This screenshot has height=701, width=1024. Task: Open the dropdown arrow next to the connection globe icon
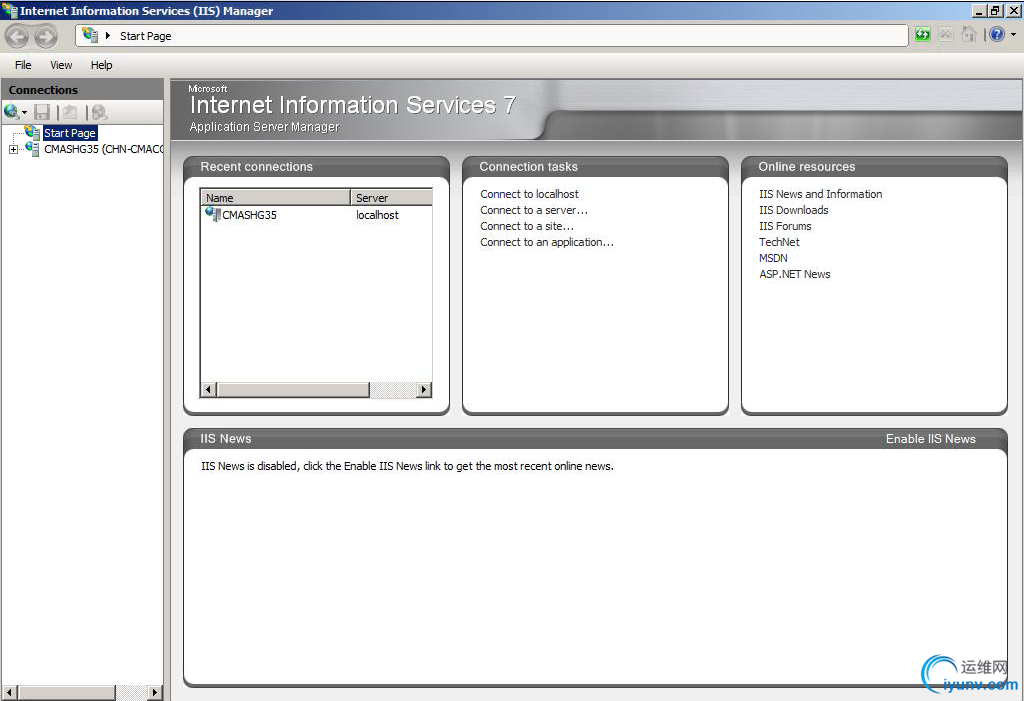(24, 113)
